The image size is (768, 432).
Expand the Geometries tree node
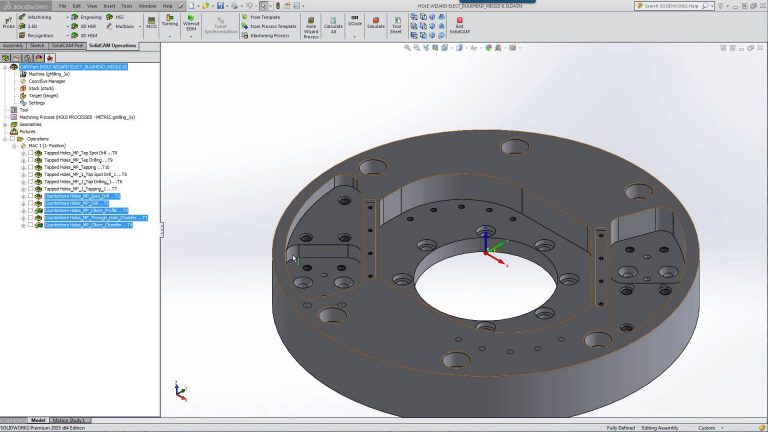coord(5,124)
